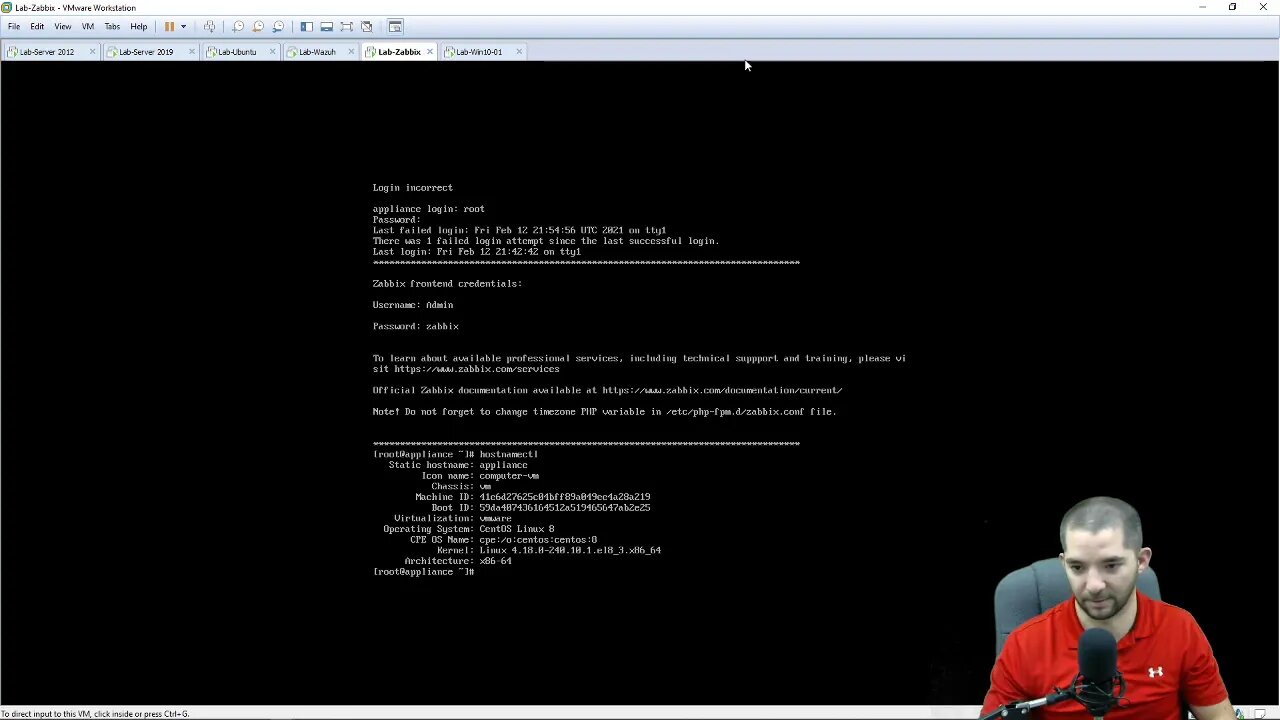
Task: Revert VM to previous snapshot icon
Action: tap(258, 27)
